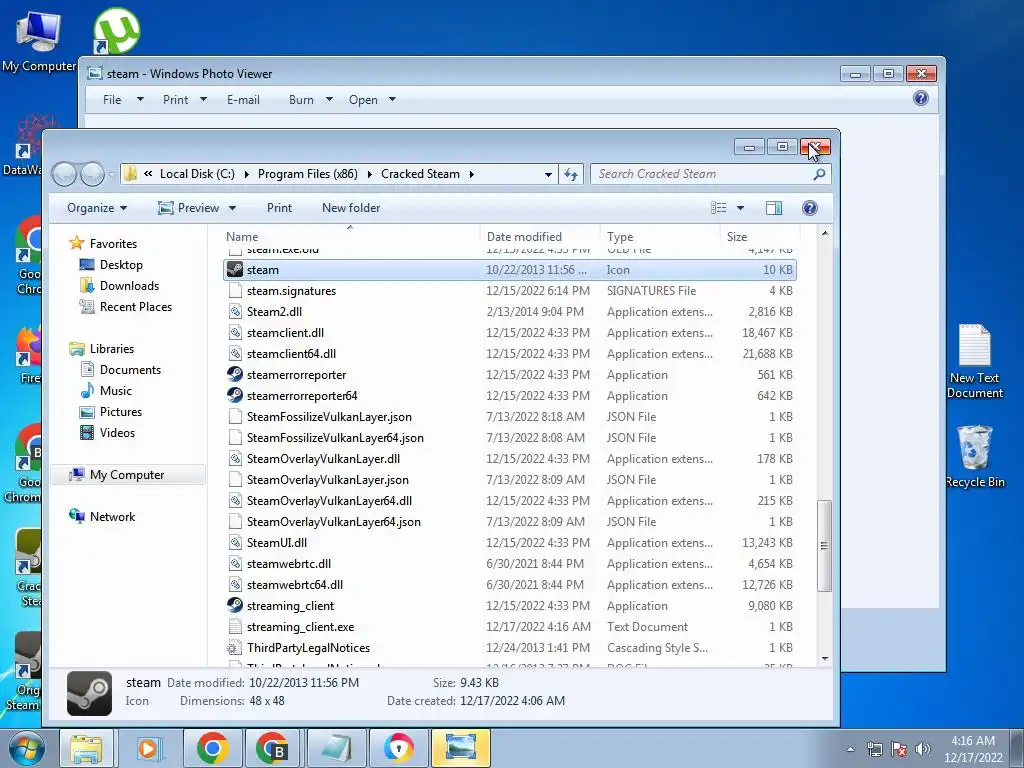This screenshot has height=768, width=1024.
Task: Launch Windows Media Player from taskbar
Action: coord(149,748)
